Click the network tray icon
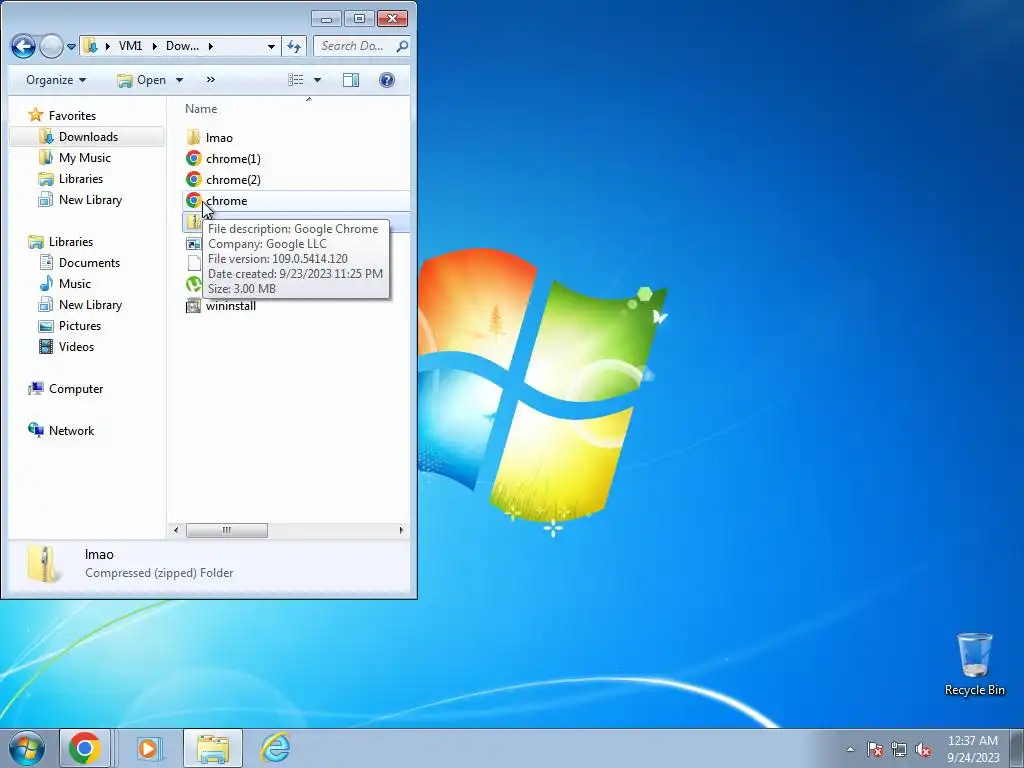Screen dimensions: 1024x768 click(x=899, y=749)
